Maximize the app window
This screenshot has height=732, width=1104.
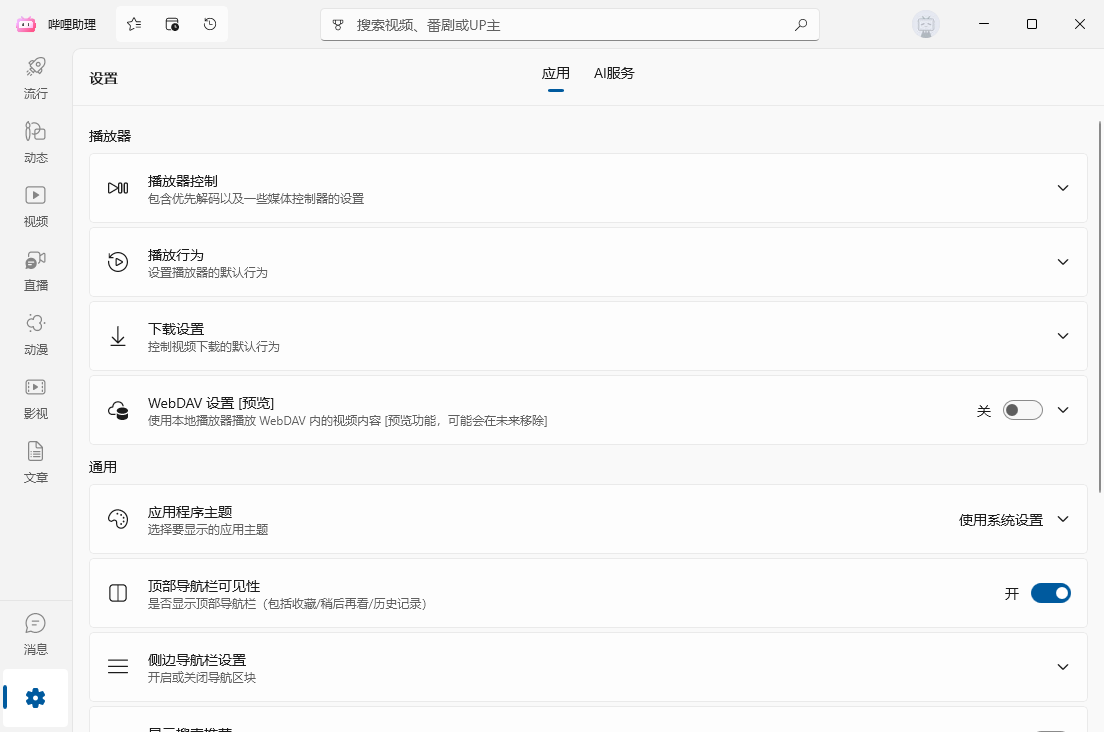pyautogui.click(x=1031, y=24)
